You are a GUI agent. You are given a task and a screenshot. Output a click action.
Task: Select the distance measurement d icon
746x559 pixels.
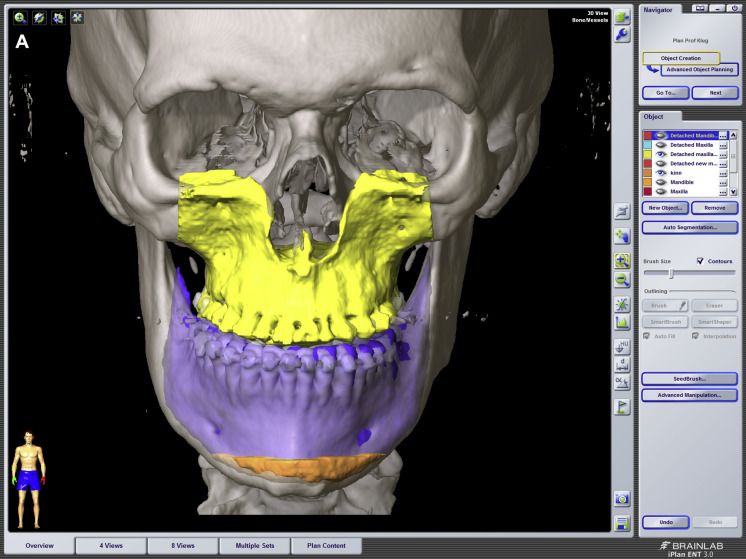pyautogui.click(x=622, y=365)
